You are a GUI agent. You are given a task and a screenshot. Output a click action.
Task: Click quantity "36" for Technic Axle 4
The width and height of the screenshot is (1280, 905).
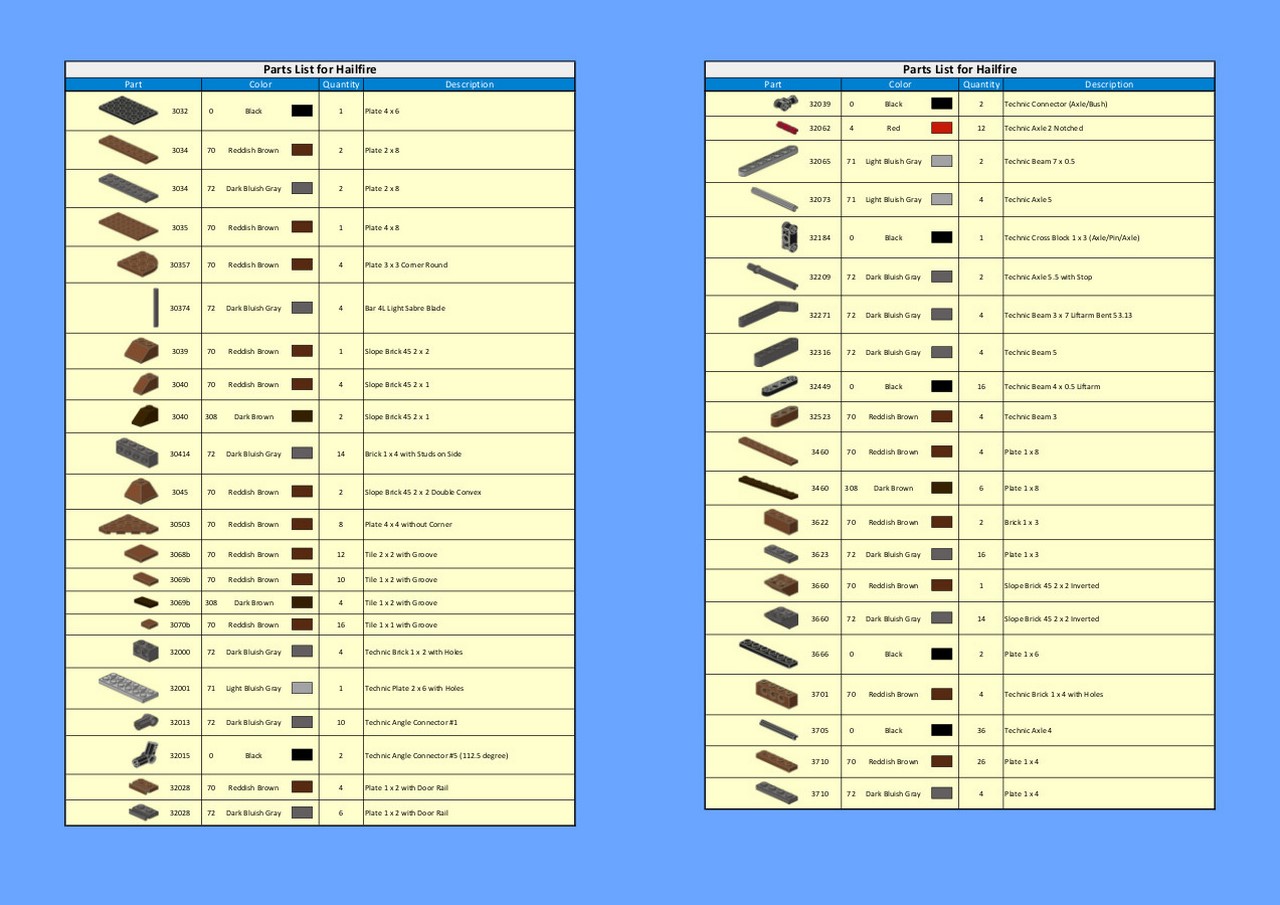point(981,731)
